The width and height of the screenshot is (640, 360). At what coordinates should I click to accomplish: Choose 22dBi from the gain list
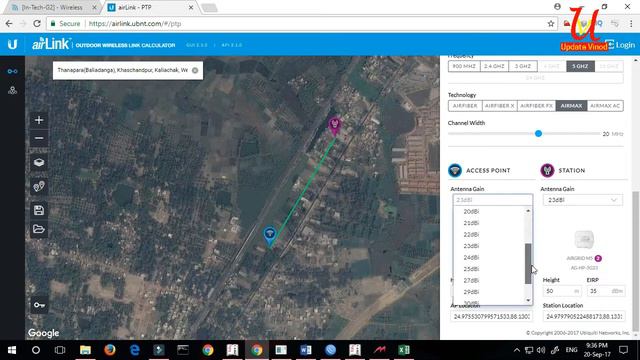pos(471,234)
